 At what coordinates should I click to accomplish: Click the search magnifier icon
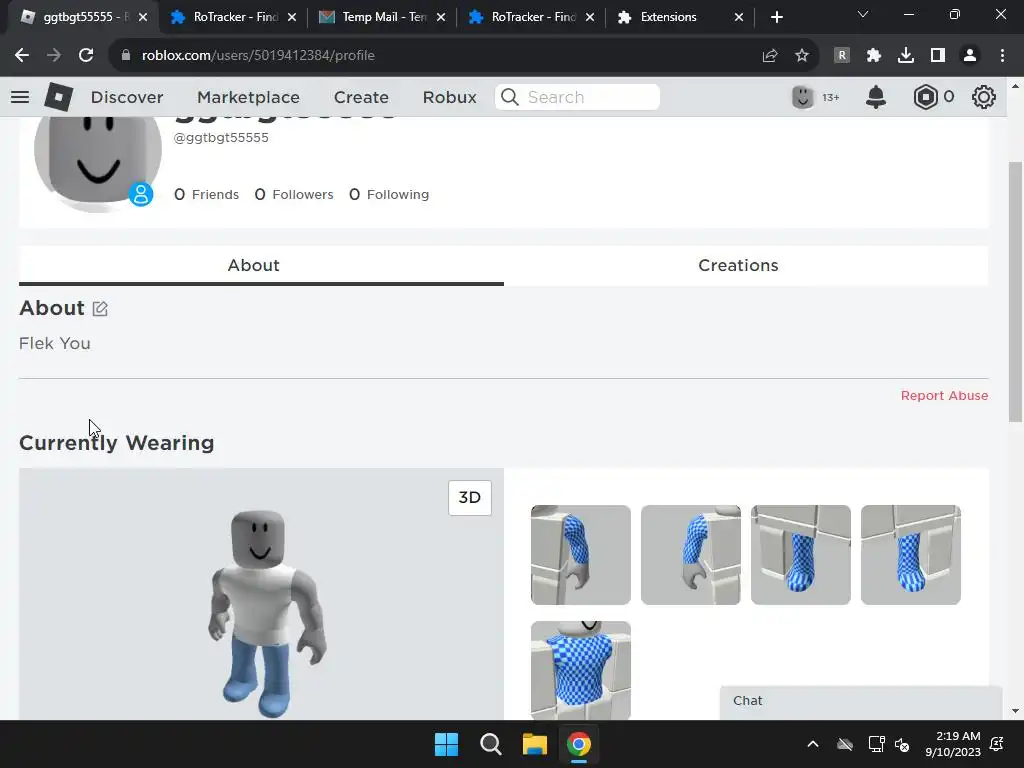[509, 97]
